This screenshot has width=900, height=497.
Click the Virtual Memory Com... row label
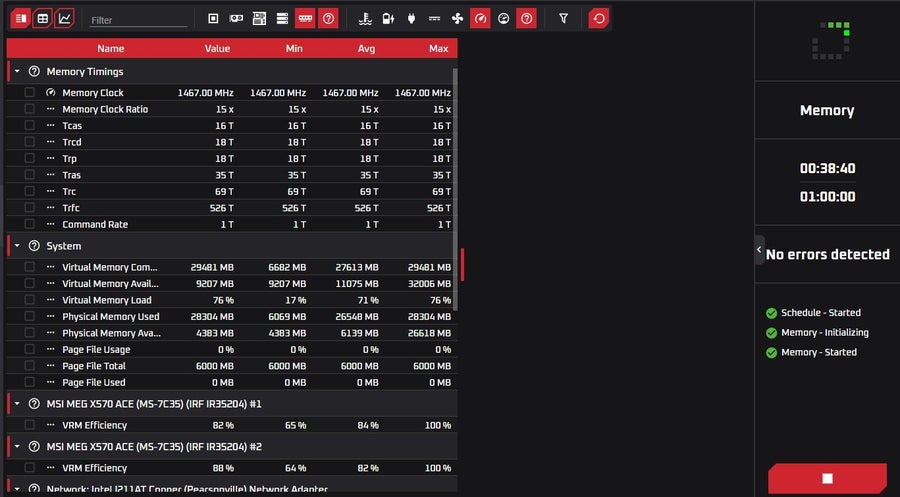[x=110, y=267]
